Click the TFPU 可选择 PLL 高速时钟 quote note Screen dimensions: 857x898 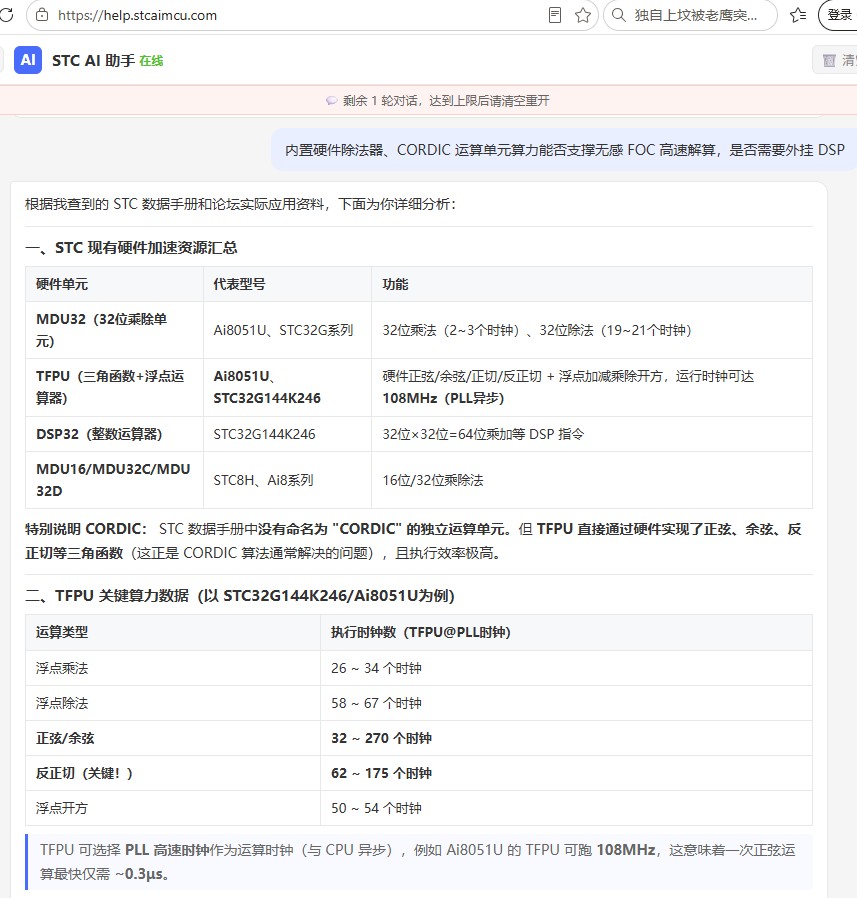coord(418,862)
